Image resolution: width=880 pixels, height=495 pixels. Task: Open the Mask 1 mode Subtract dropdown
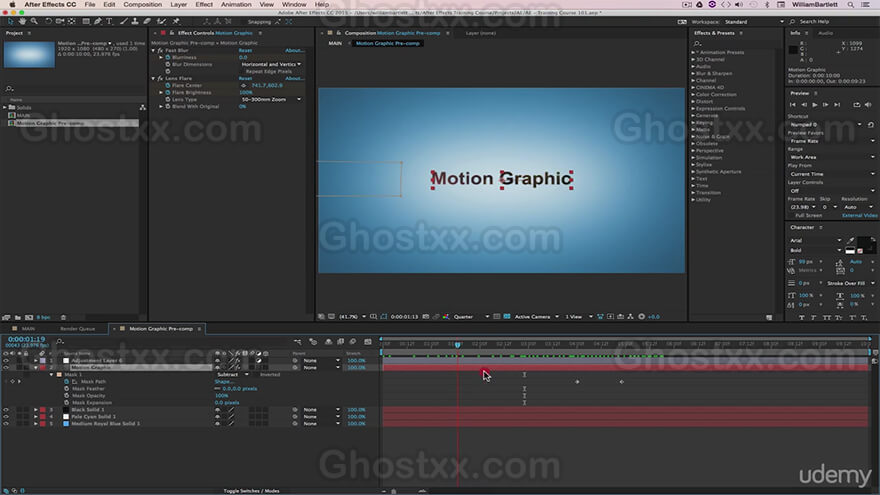(x=232, y=374)
